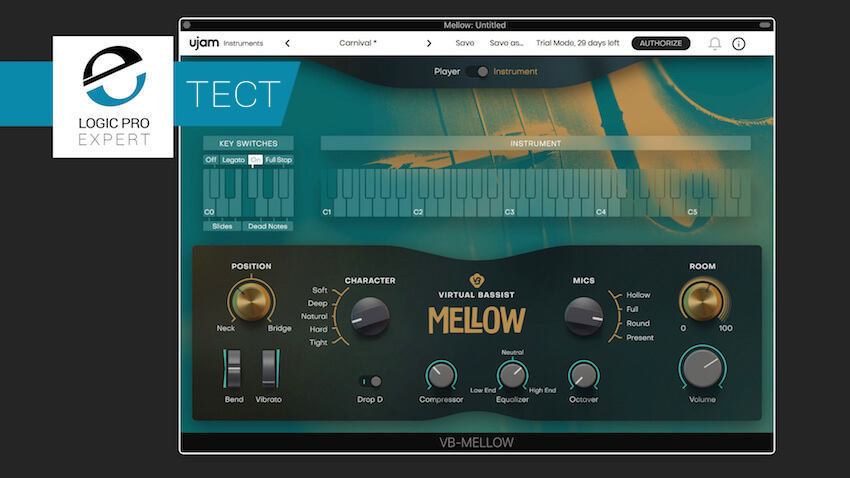Click the C2 key on instrument keyboard
The height and width of the screenshot is (478, 850).
(418, 209)
